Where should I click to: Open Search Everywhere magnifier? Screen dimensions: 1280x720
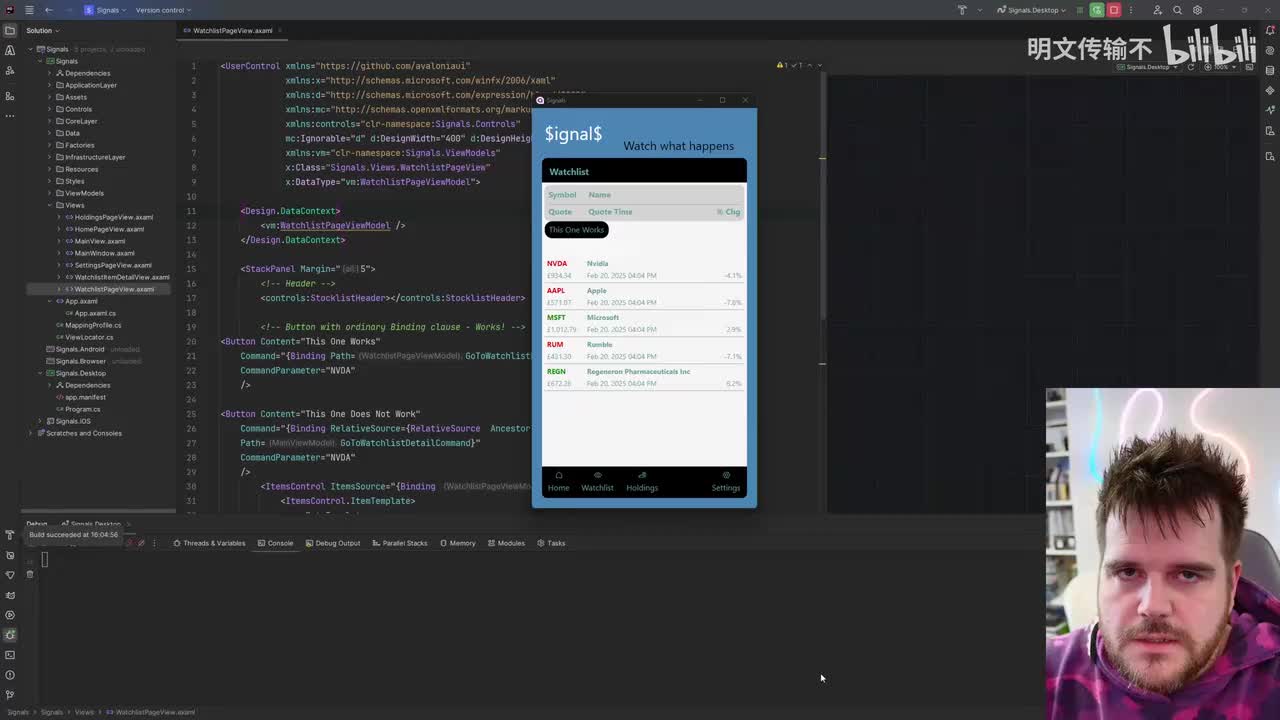[x=1177, y=10]
